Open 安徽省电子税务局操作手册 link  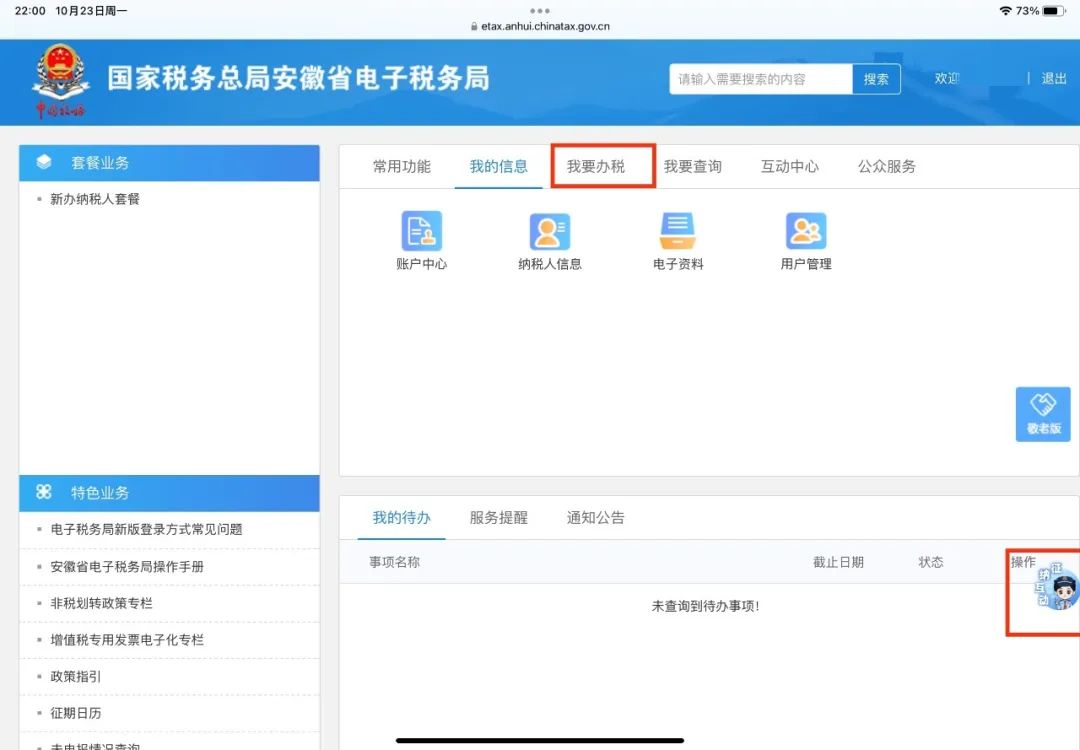(x=127, y=567)
